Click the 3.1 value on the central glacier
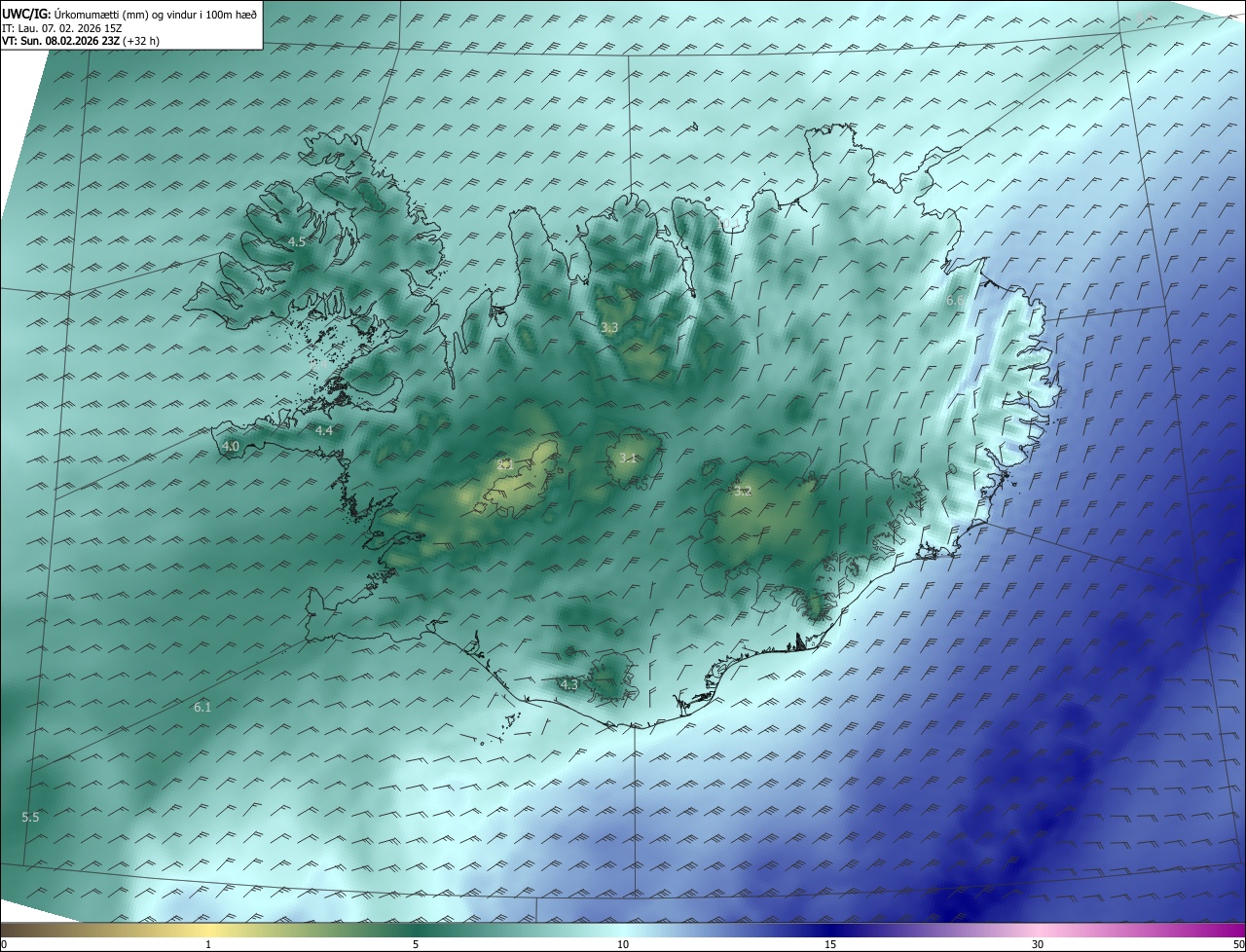This screenshot has height=952, width=1246. tap(628, 458)
